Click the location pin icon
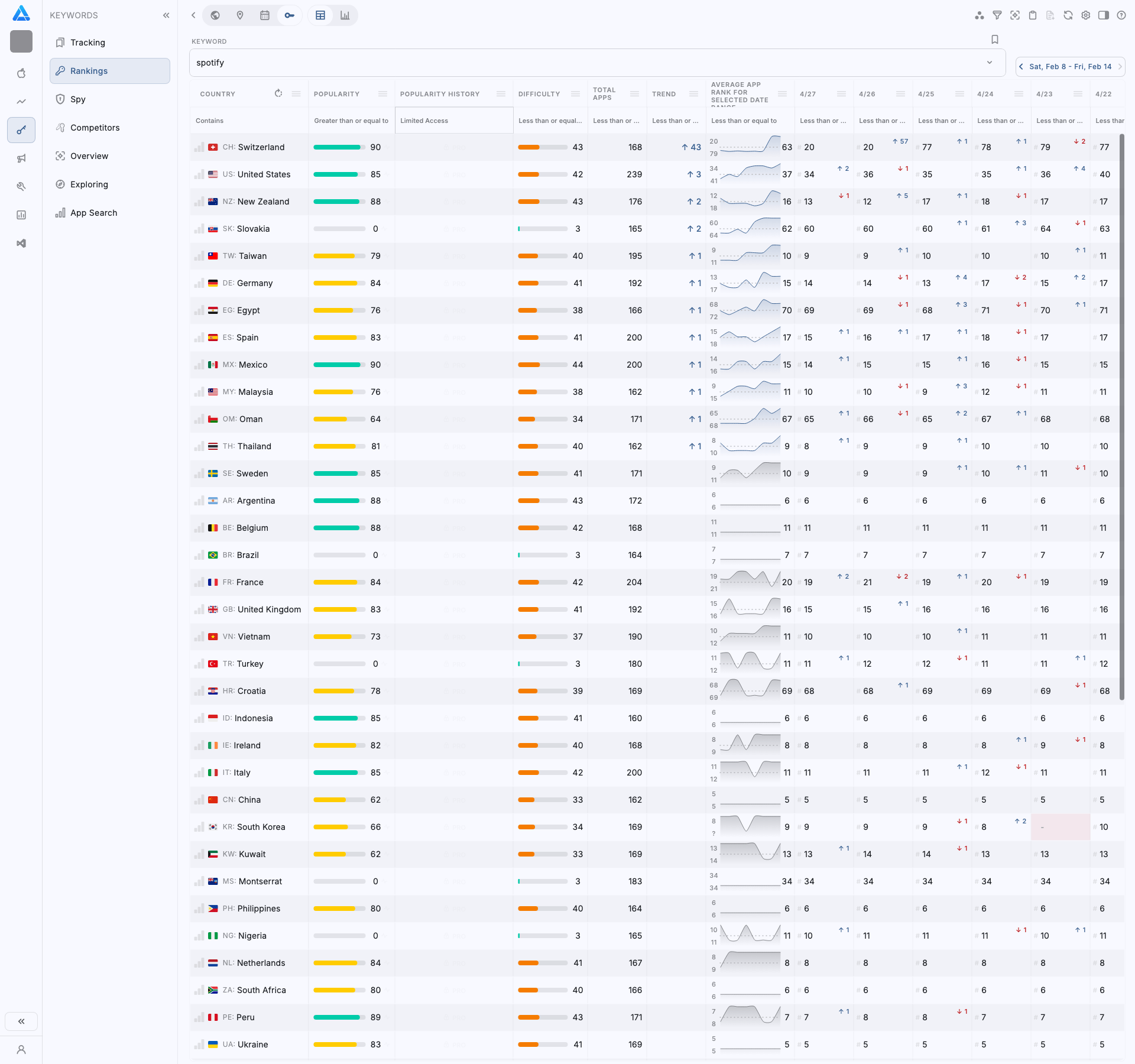This screenshot has height=1064, width=1135. [x=240, y=15]
